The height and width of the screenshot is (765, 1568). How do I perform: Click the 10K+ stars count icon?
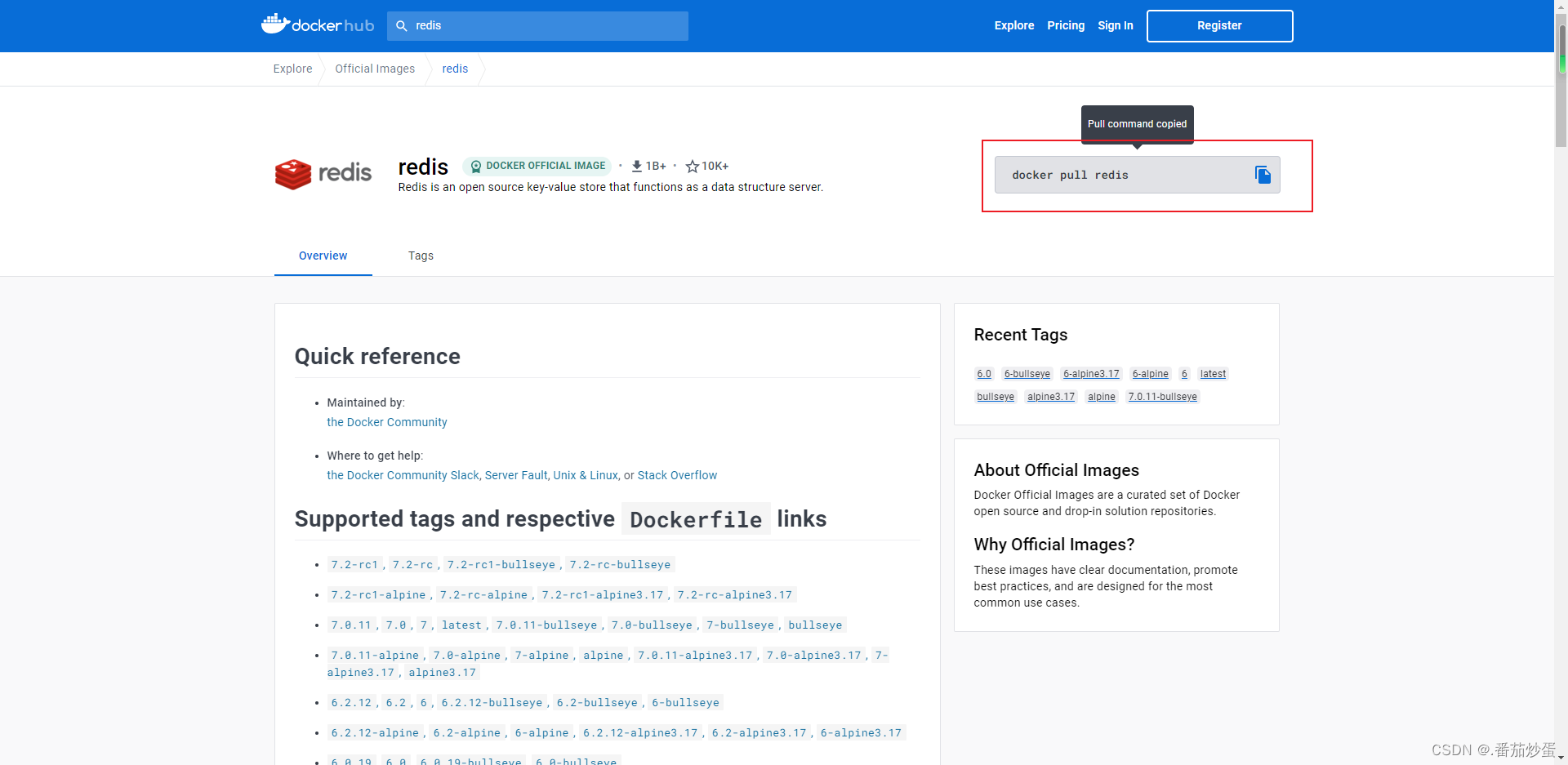[692, 166]
